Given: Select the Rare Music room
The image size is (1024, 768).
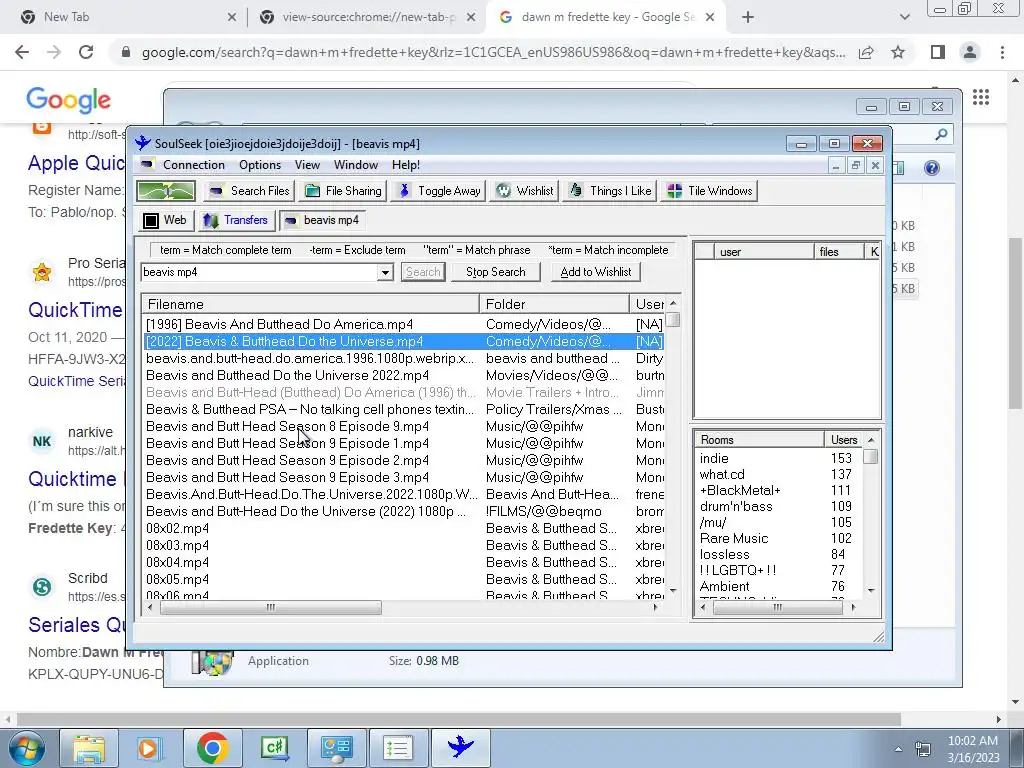Looking at the screenshot, I should pyautogui.click(x=777, y=539).
